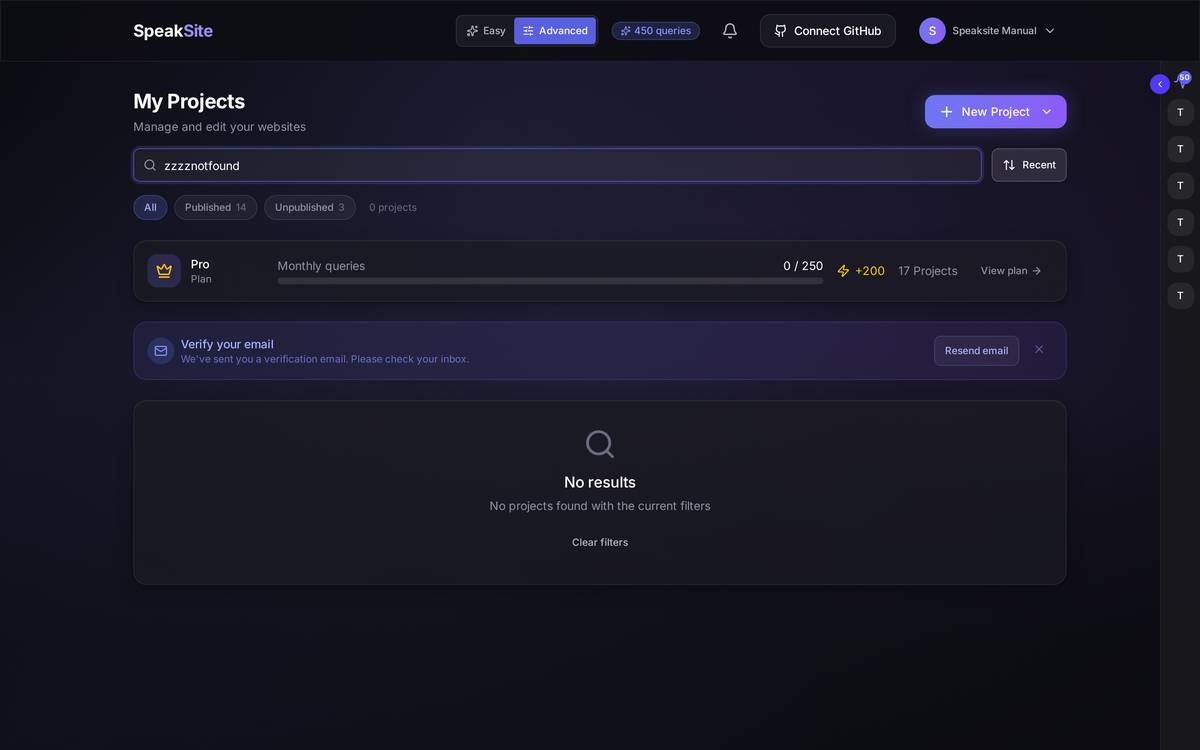1200x750 pixels.
Task: Click the 'My Projects' heading
Action: 189,101
